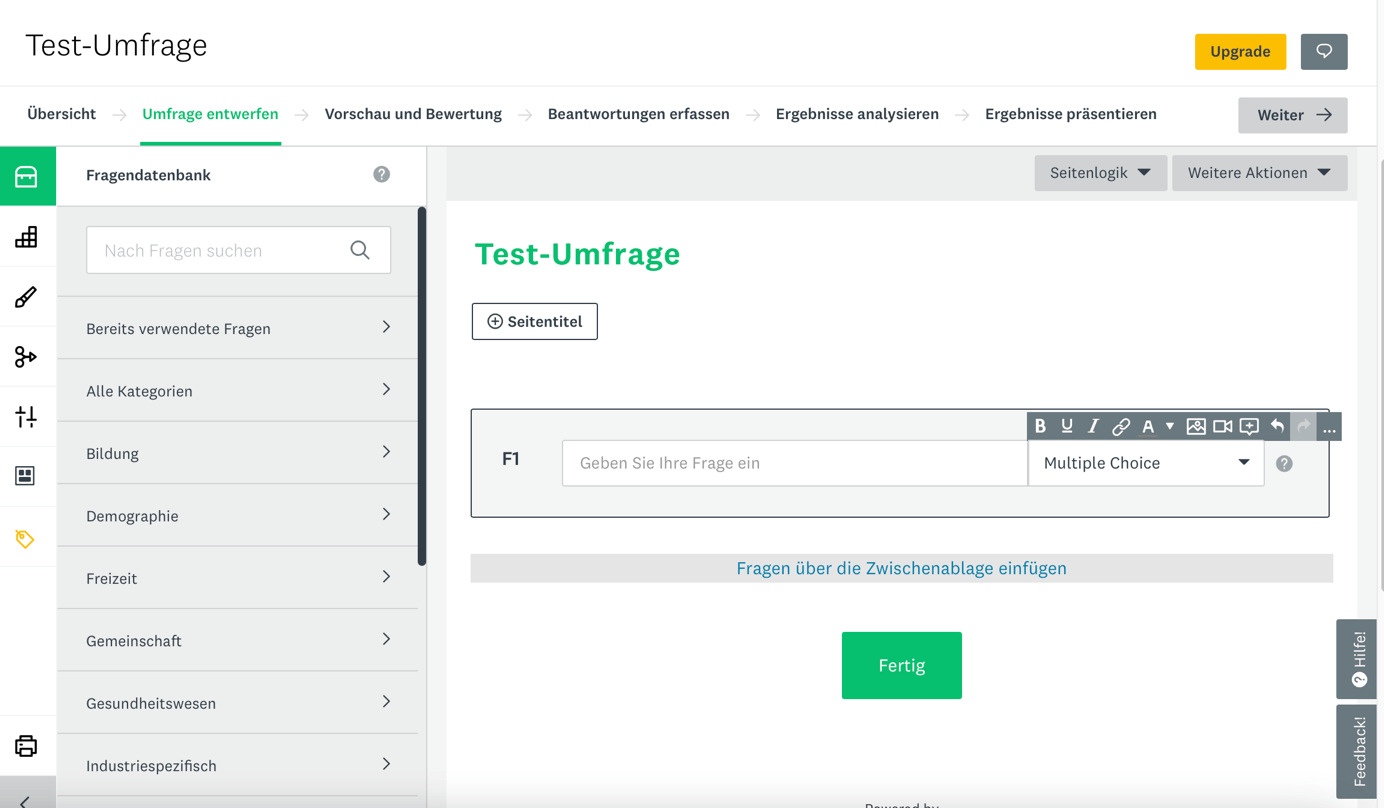Open the Multiple Choice question type dropdown
Viewport: 1384px width, 808px height.
pos(1145,463)
